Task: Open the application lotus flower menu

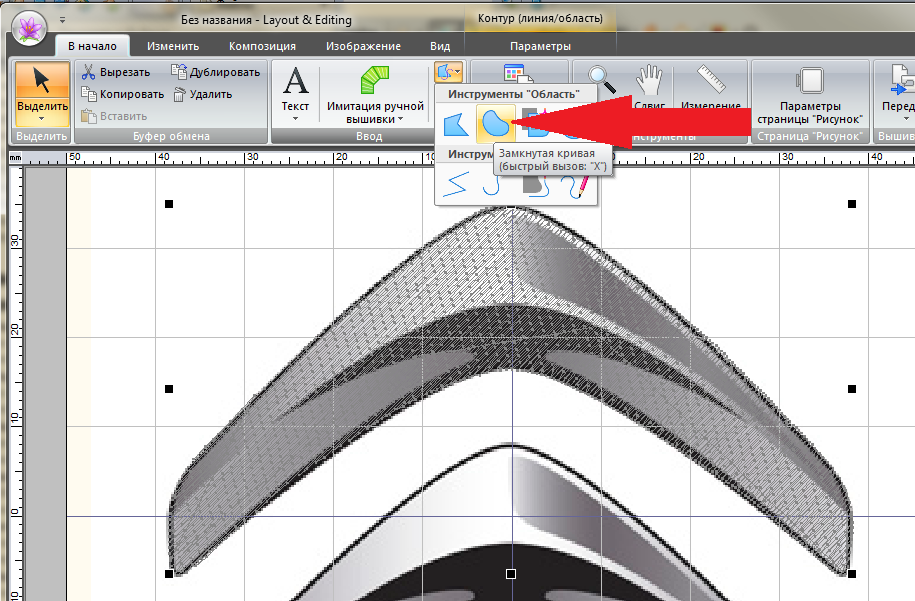Action: [31, 26]
